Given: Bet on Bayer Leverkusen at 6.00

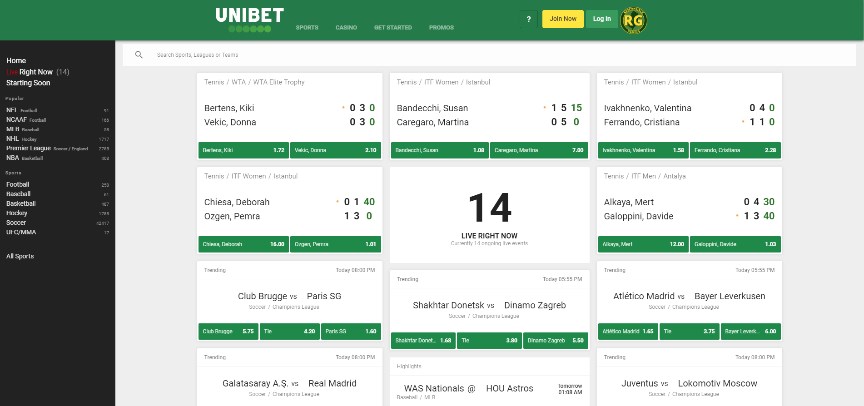Looking at the screenshot, I should pyautogui.click(x=750, y=332).
